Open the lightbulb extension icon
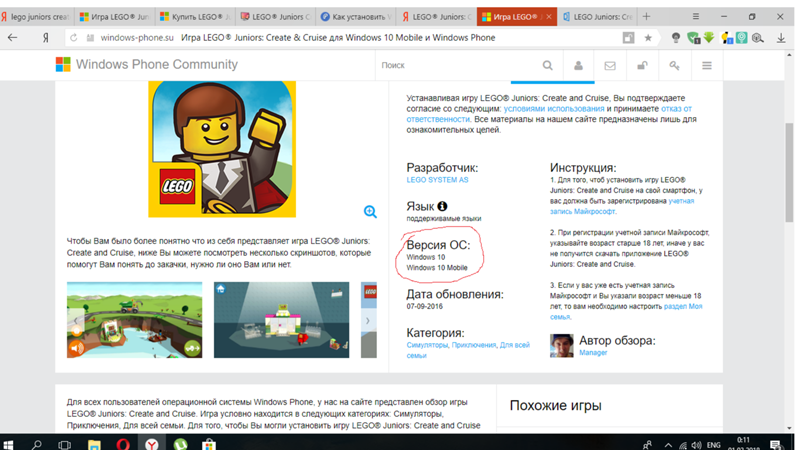Image resolution: width=800 pixels, height=450 pixels. [676, 38]
